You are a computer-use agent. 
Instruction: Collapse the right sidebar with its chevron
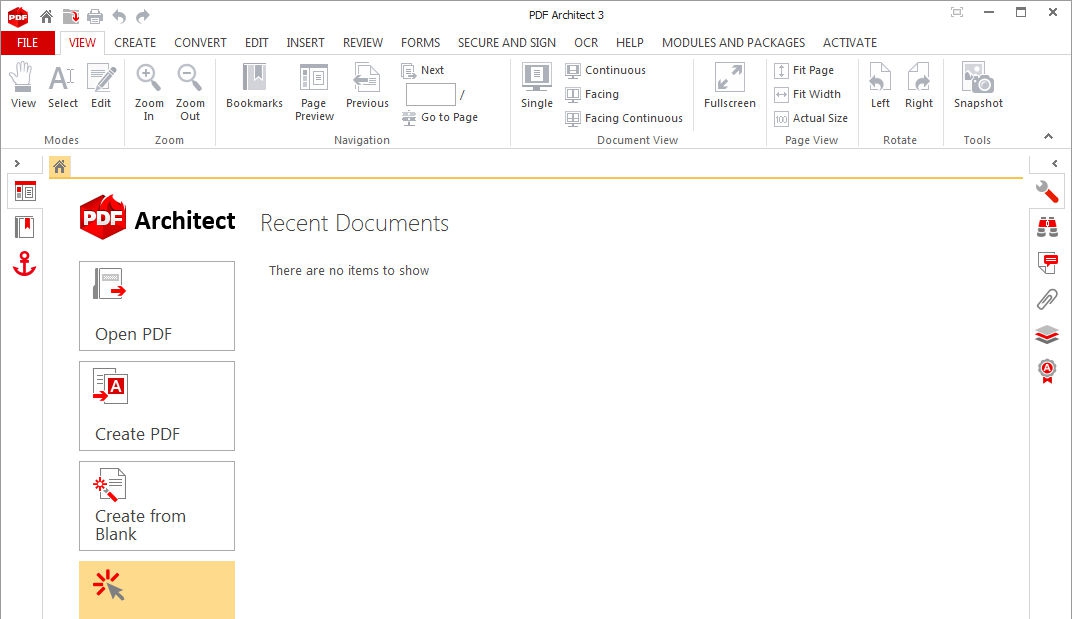click(1056, 162)
